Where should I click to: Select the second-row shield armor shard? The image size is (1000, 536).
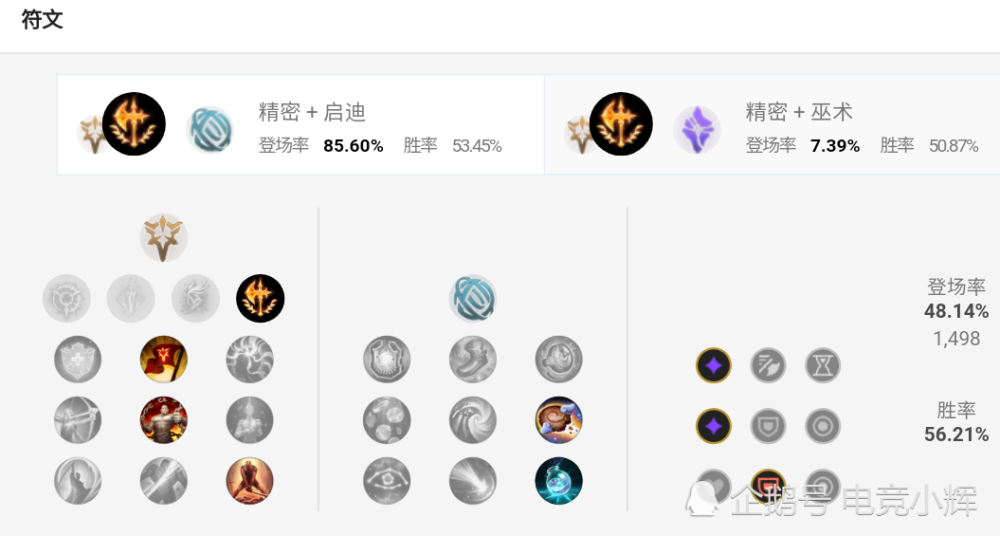click(768, 426)
